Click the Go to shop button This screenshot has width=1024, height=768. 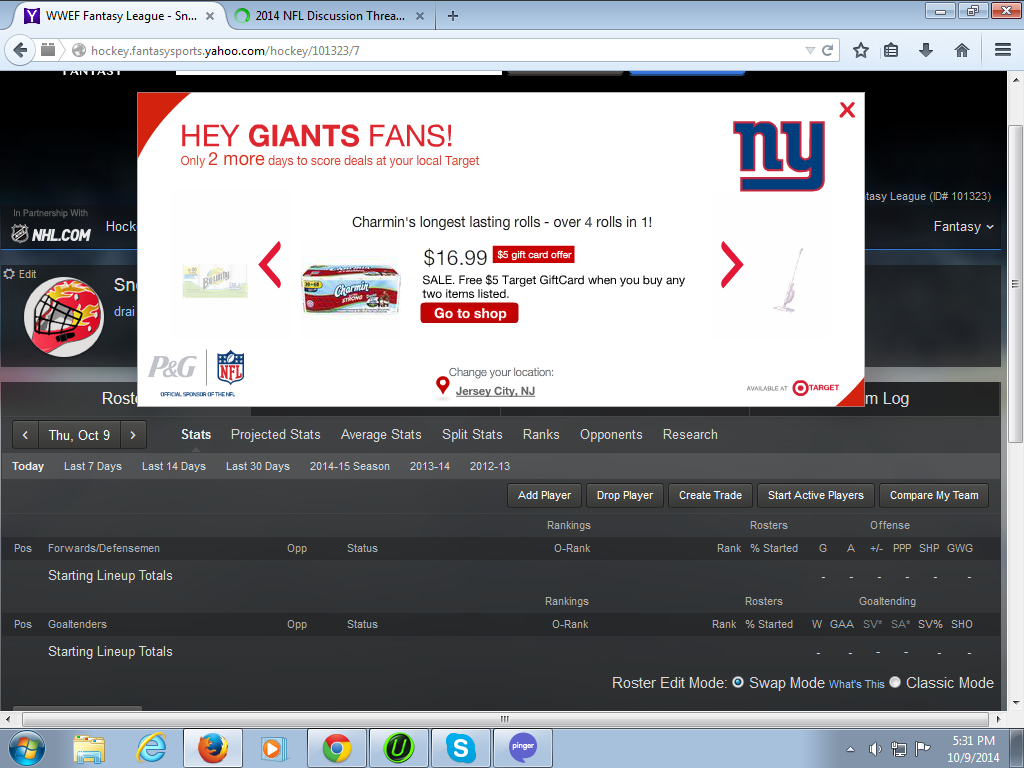pyautogui.click(x=469, y=313)
